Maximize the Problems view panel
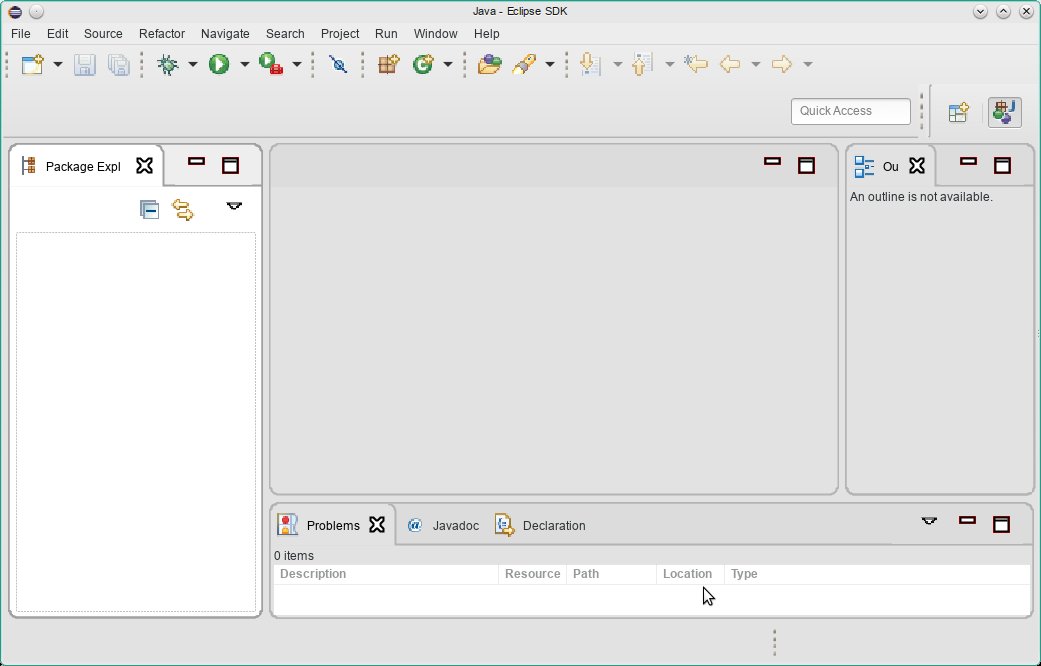 (1001, 525)
